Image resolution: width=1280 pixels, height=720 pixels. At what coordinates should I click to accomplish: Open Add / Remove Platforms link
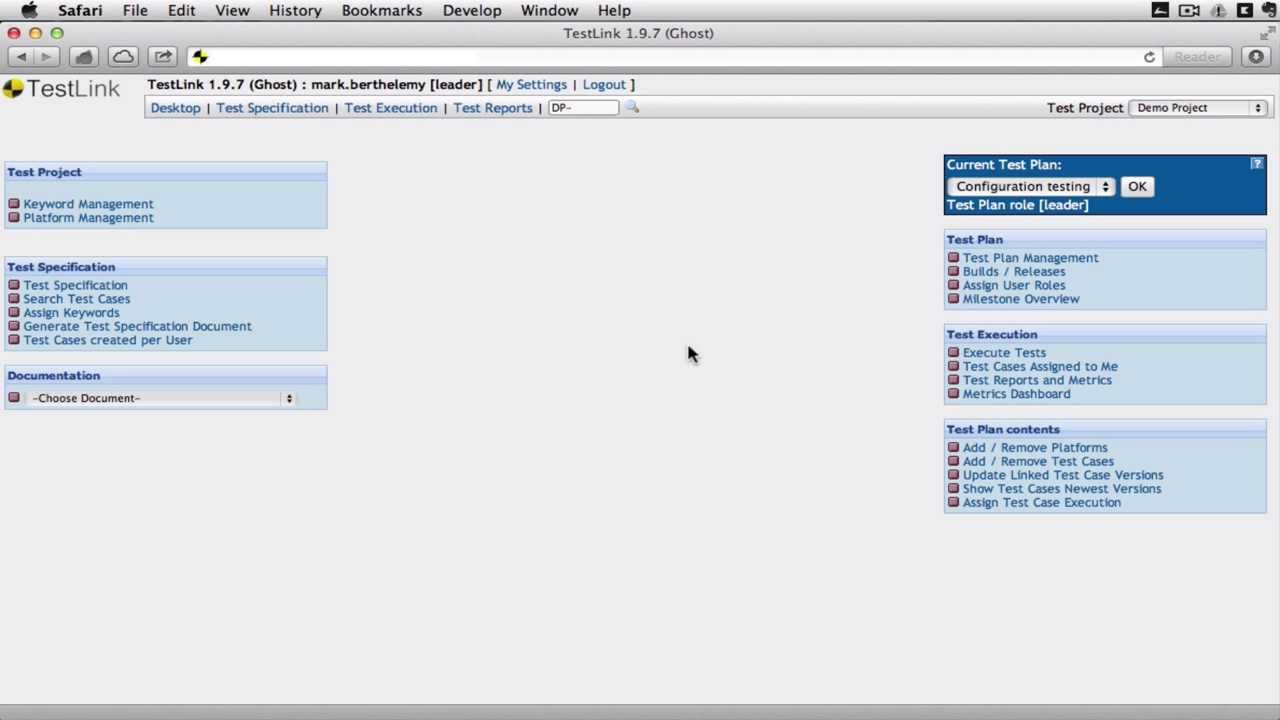(1035, 448)
